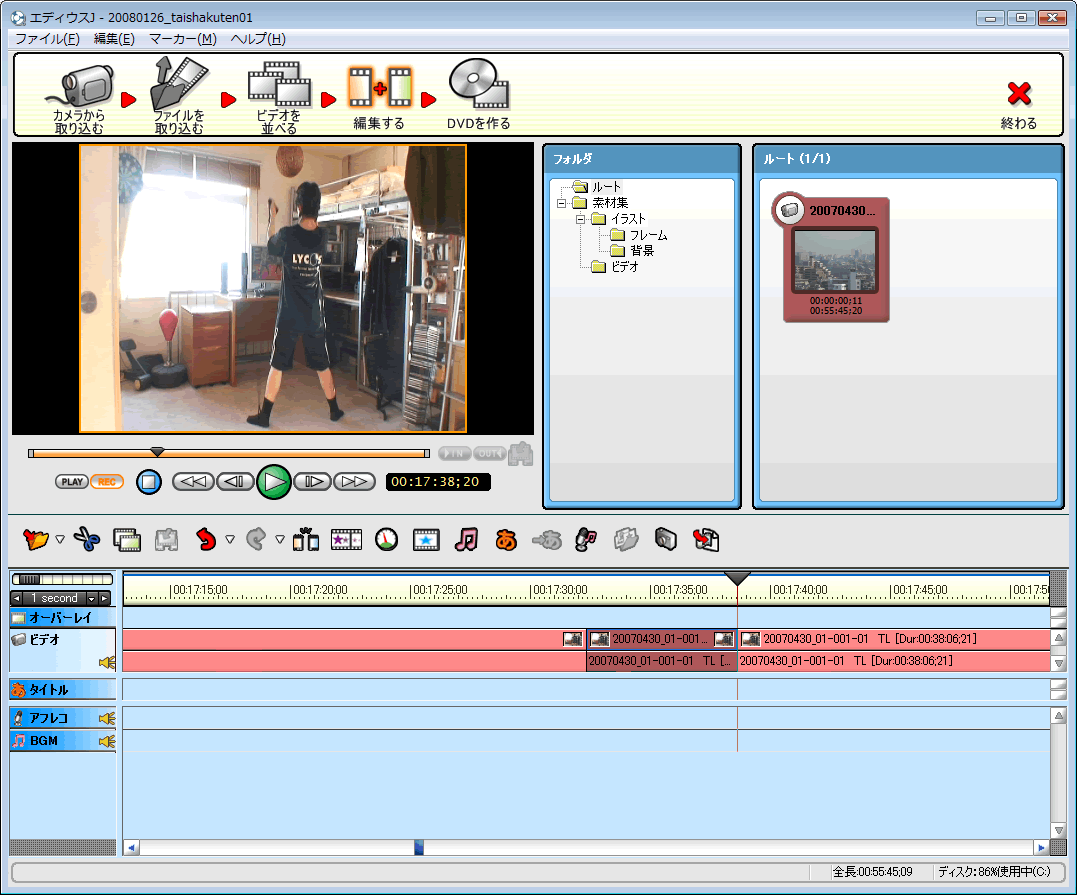Image resolution: width=1077 pixels, height=895 pixels.
Task: Switch to REC mode
Action: point(106,482)
